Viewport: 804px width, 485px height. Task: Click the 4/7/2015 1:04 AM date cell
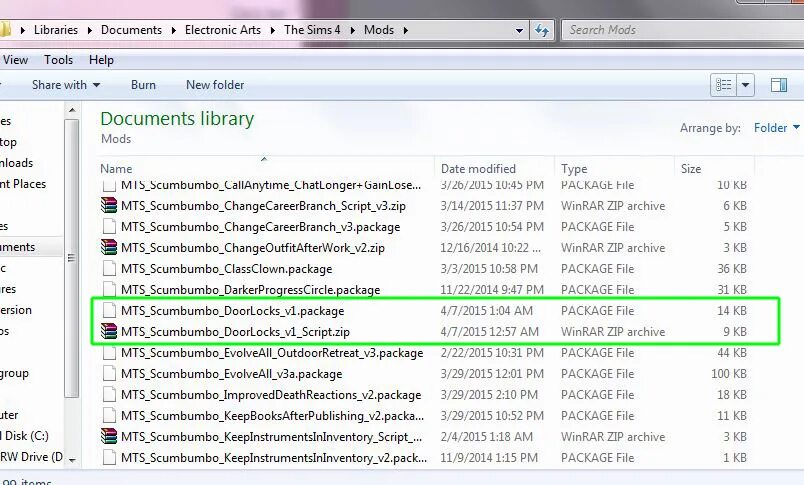pyautogui.click(x=487, y=311)
